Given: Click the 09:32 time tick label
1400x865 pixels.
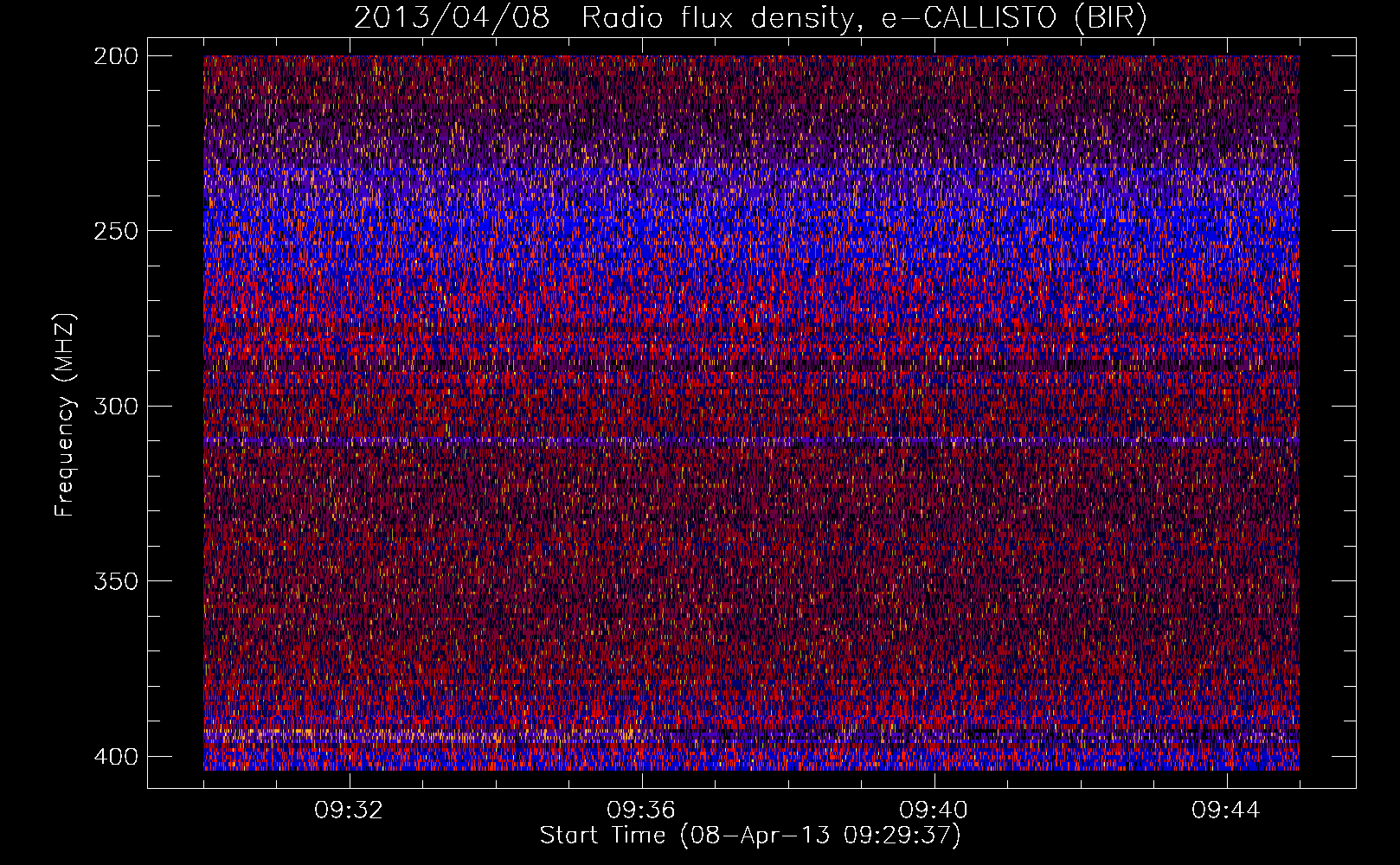Looking at the screenshot, I should coord(349,811).
